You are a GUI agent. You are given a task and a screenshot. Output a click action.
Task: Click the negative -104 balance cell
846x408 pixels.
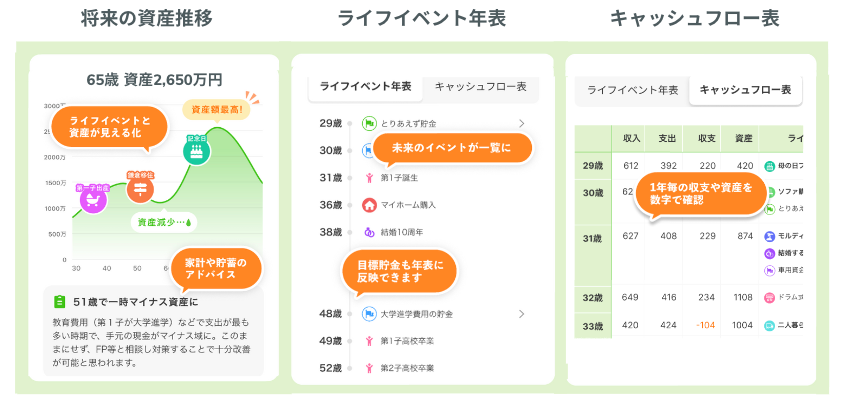[707, 325]
